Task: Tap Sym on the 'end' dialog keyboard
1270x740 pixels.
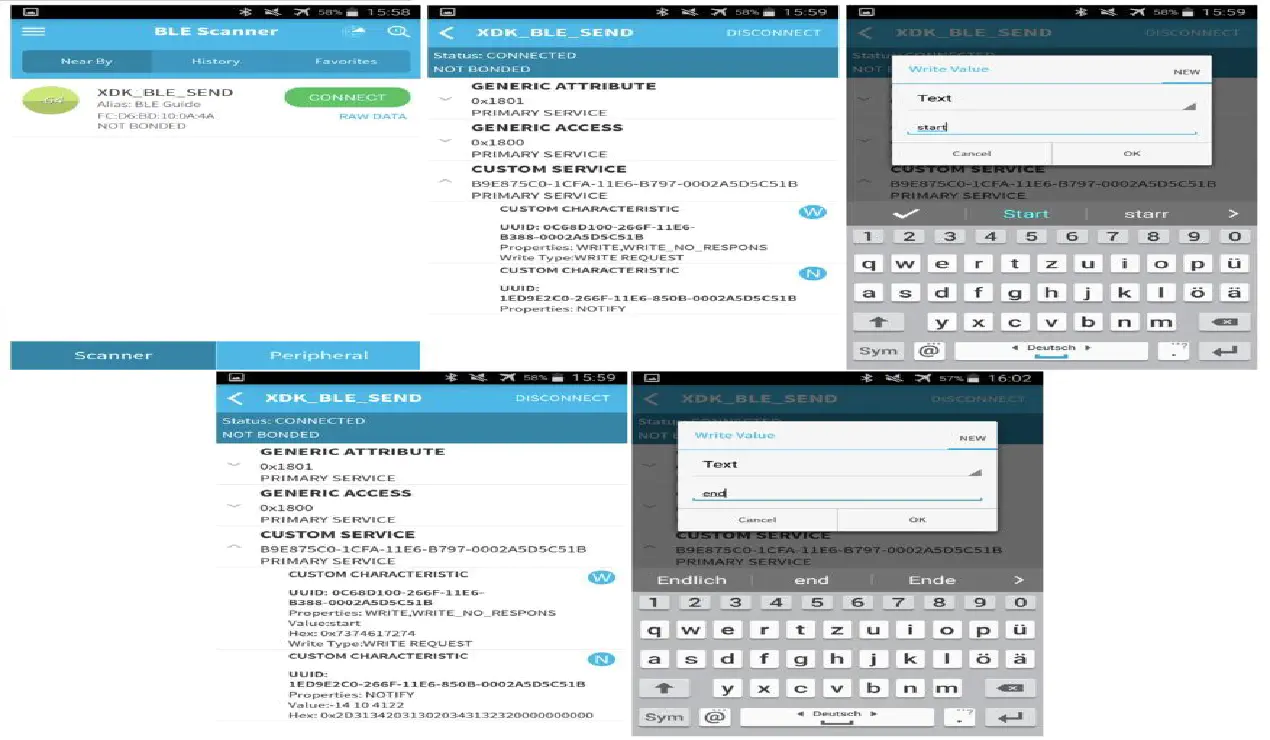Action: click(664, 717)
